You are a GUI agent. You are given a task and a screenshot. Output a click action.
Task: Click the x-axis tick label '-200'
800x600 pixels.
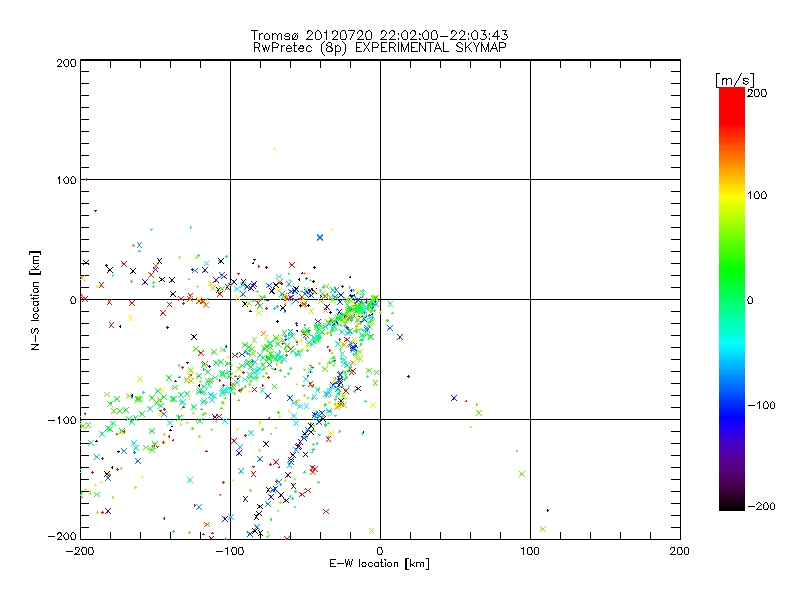click(x=80, y=551)
